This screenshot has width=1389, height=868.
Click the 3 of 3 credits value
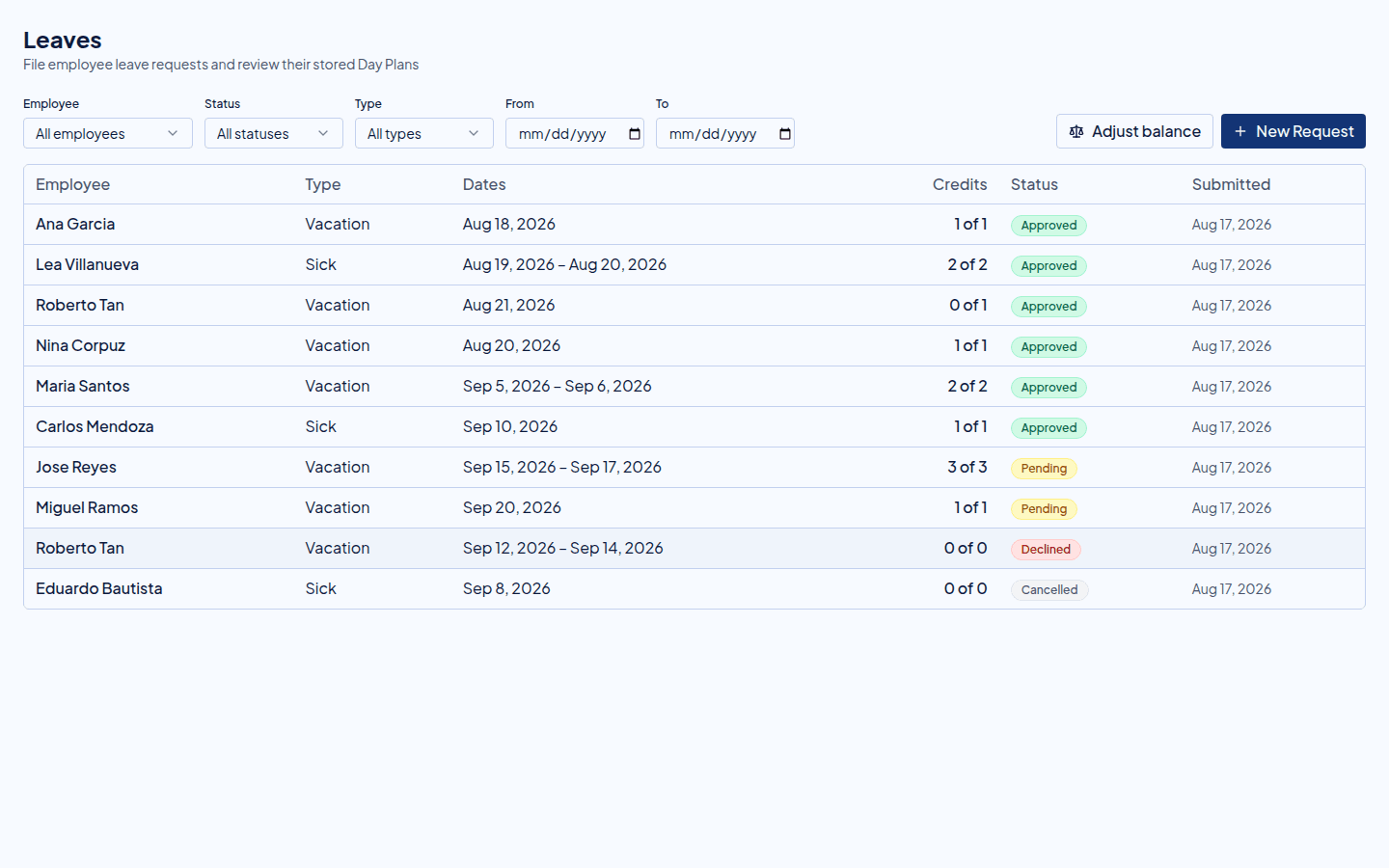[967, 467]
